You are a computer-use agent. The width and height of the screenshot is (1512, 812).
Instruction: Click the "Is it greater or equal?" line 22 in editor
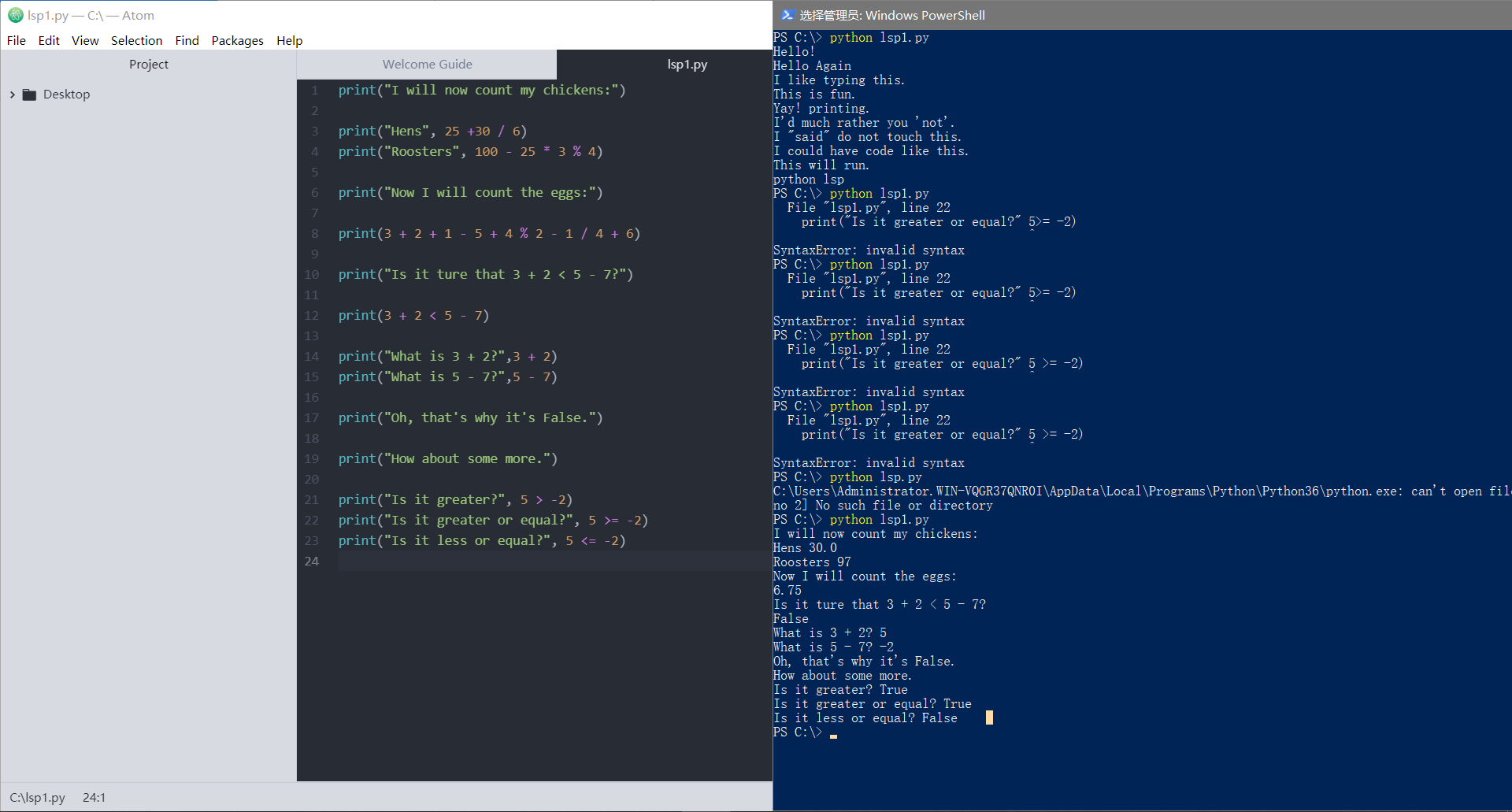click(493, 521)
